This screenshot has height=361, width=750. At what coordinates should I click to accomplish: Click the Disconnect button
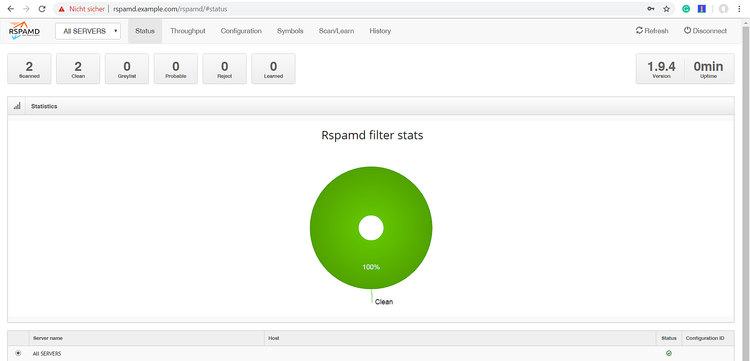click(x=705, y=31)
